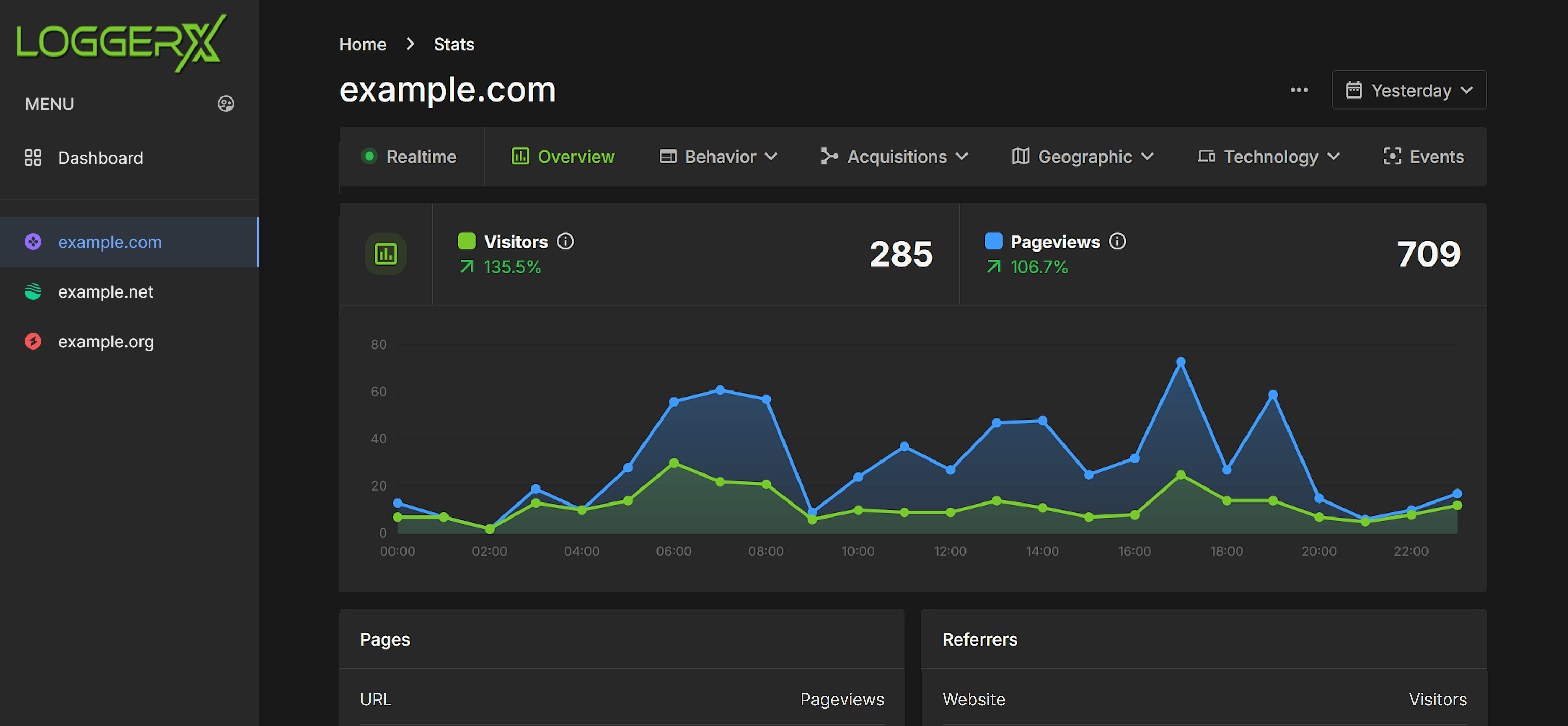Expand the Geographic dropdown menu

1082,157
